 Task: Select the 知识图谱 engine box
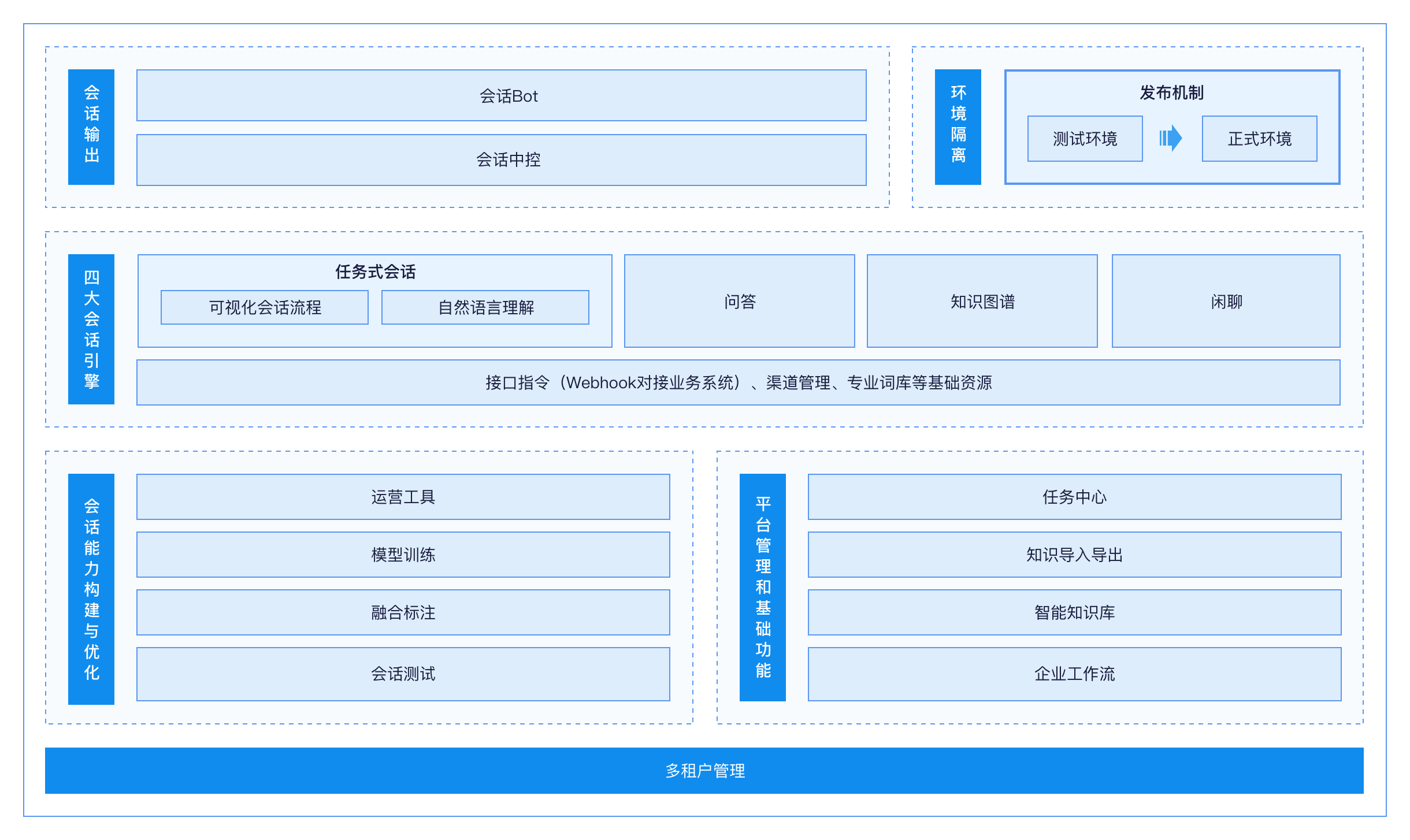982,301
